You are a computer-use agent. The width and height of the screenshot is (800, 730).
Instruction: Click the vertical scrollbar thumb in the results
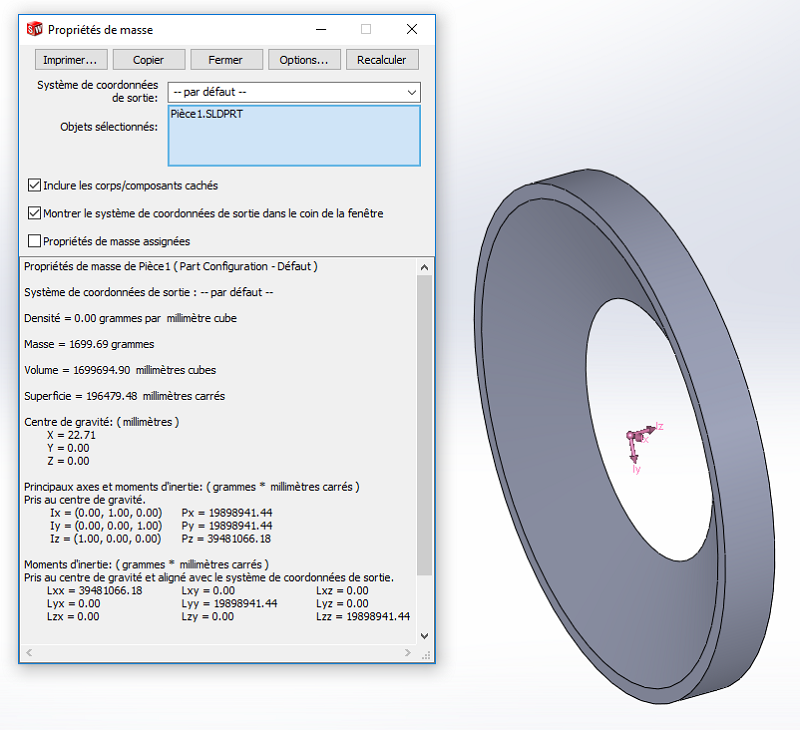coord(424,425)
